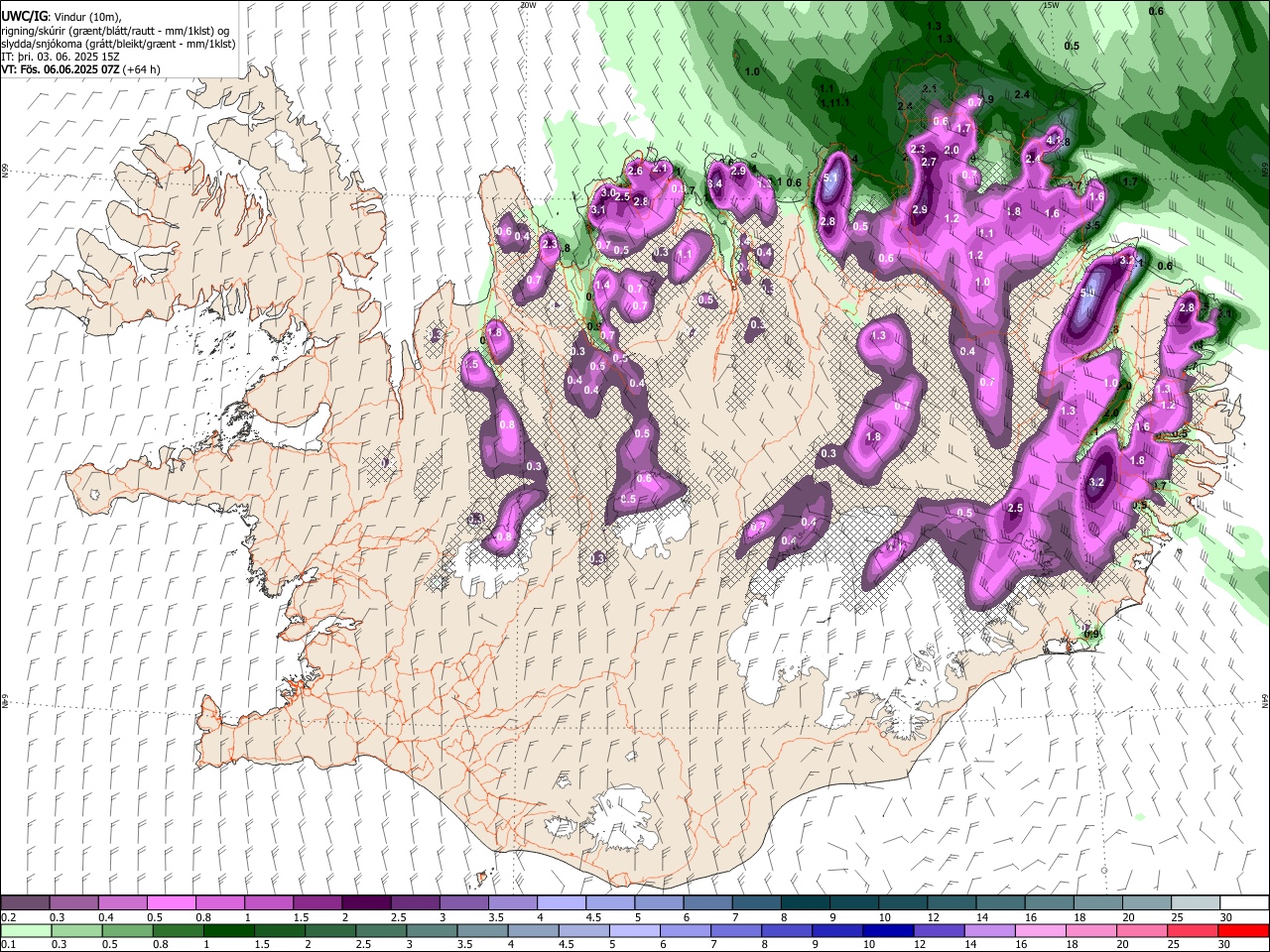This screenshot has height=952, width=1270.
Task: Select the '3.1' value beside the '3.0' value
Action: point(598,210)
